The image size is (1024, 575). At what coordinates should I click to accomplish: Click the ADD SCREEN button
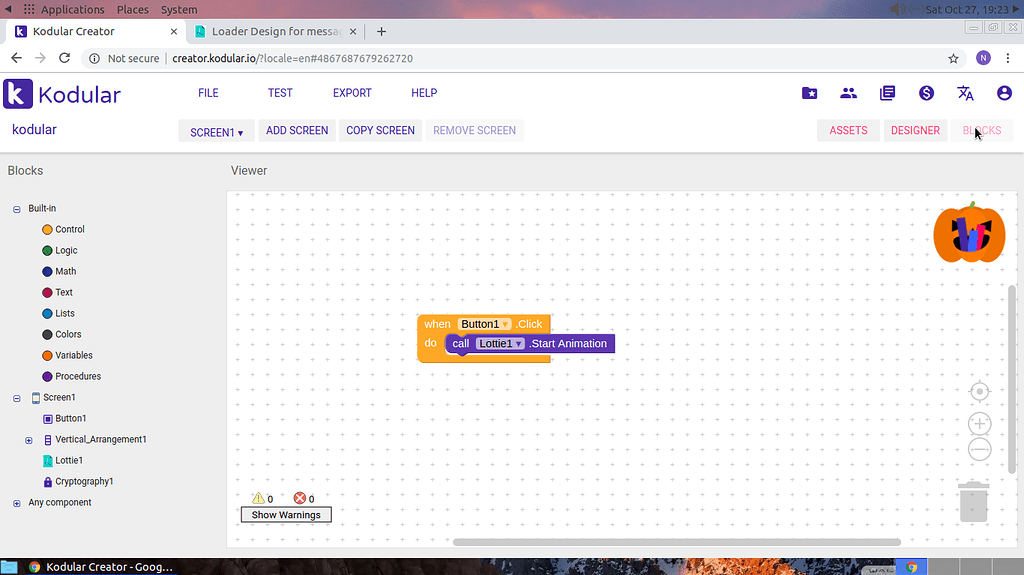coord(297,131)
